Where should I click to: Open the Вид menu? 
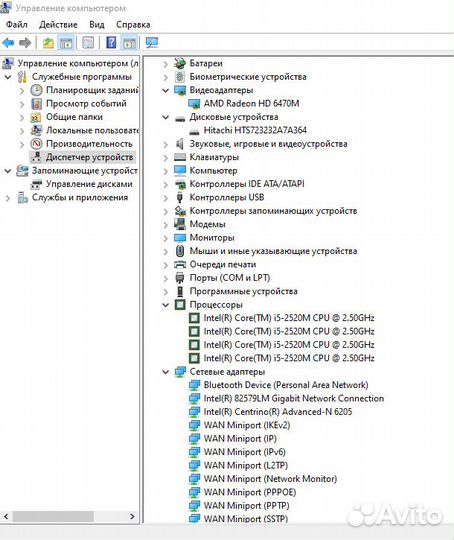(x=97, y=24)
